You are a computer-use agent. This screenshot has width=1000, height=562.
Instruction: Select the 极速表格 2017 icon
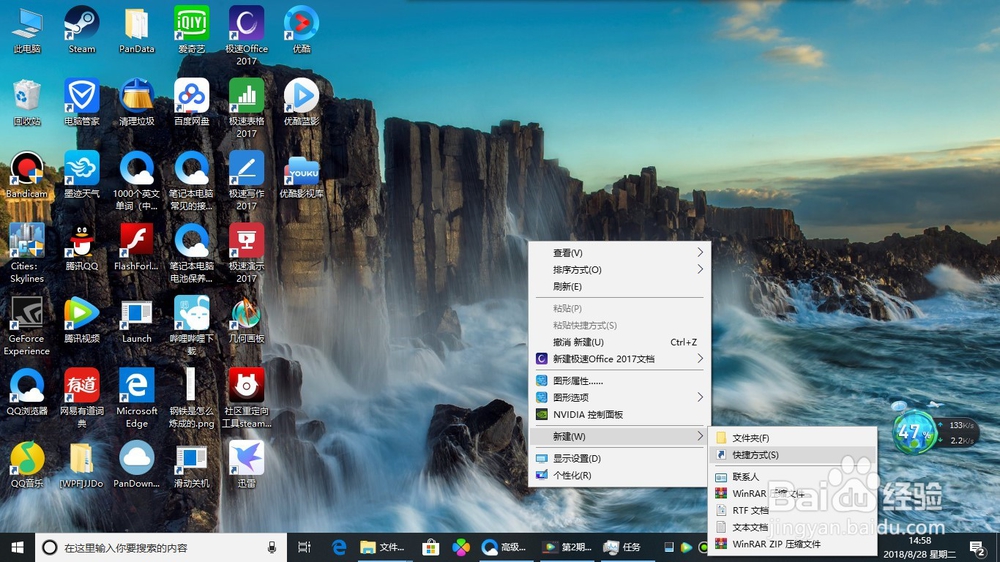pyautogui.click(x=246, y=108)
